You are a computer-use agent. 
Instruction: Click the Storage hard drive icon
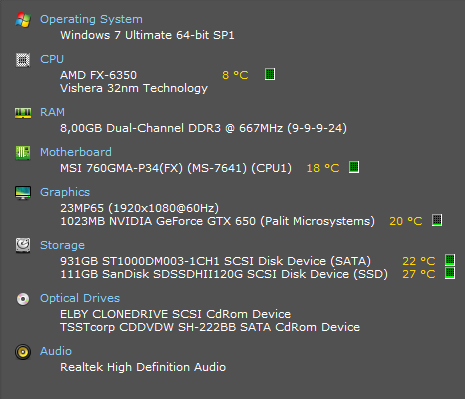point(23,245)
